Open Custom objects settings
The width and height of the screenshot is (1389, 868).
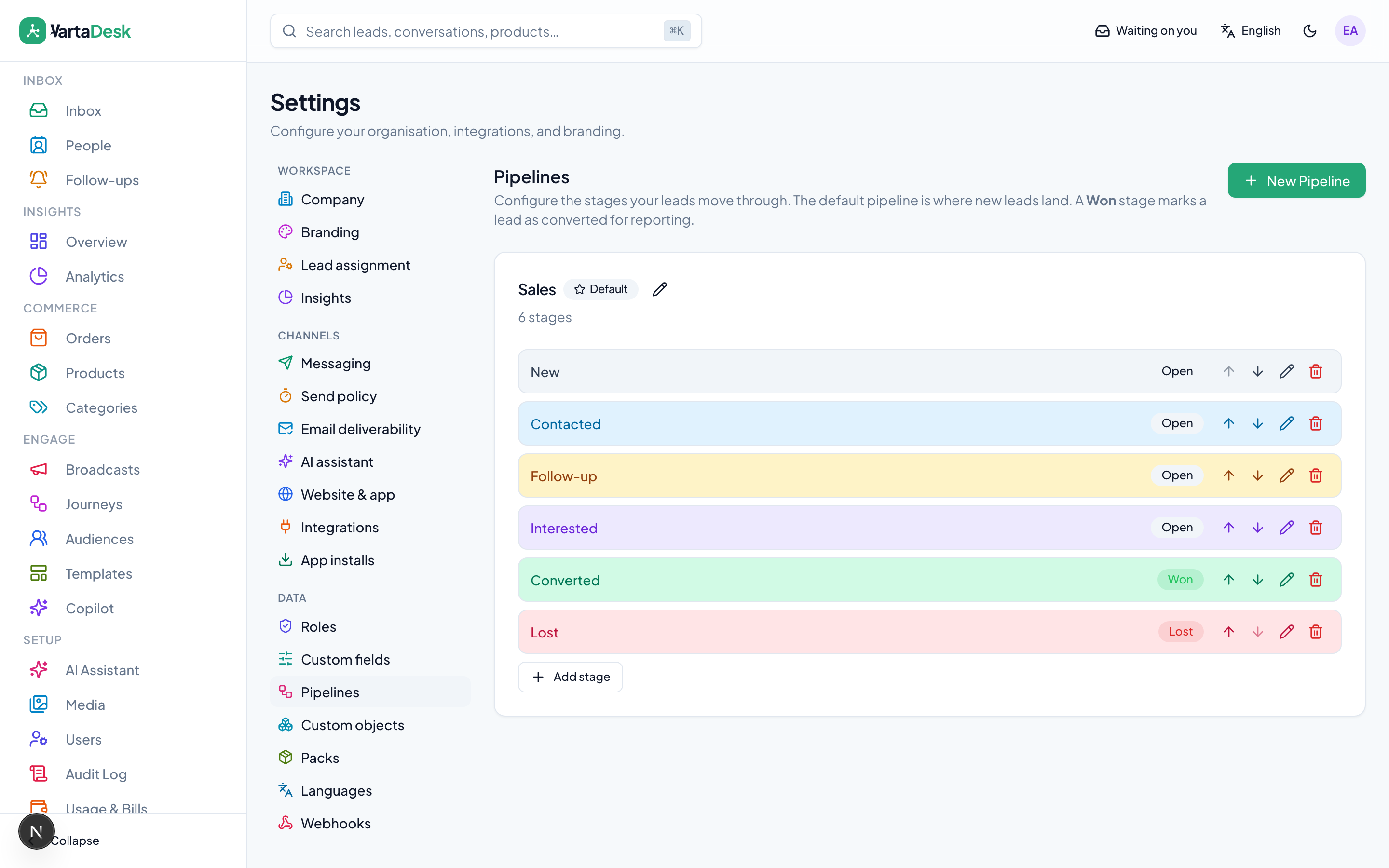click(370, 725)
